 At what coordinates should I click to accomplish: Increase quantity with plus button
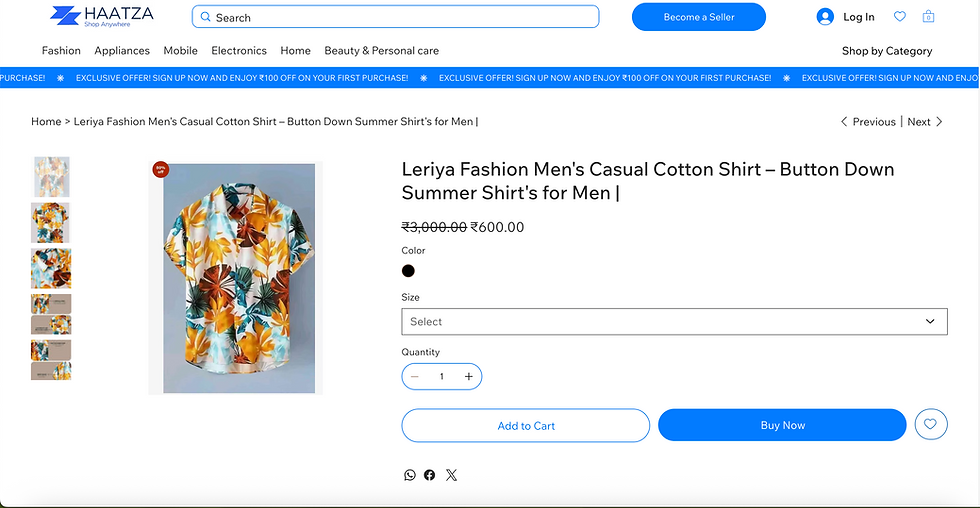[x=469, y=376]
